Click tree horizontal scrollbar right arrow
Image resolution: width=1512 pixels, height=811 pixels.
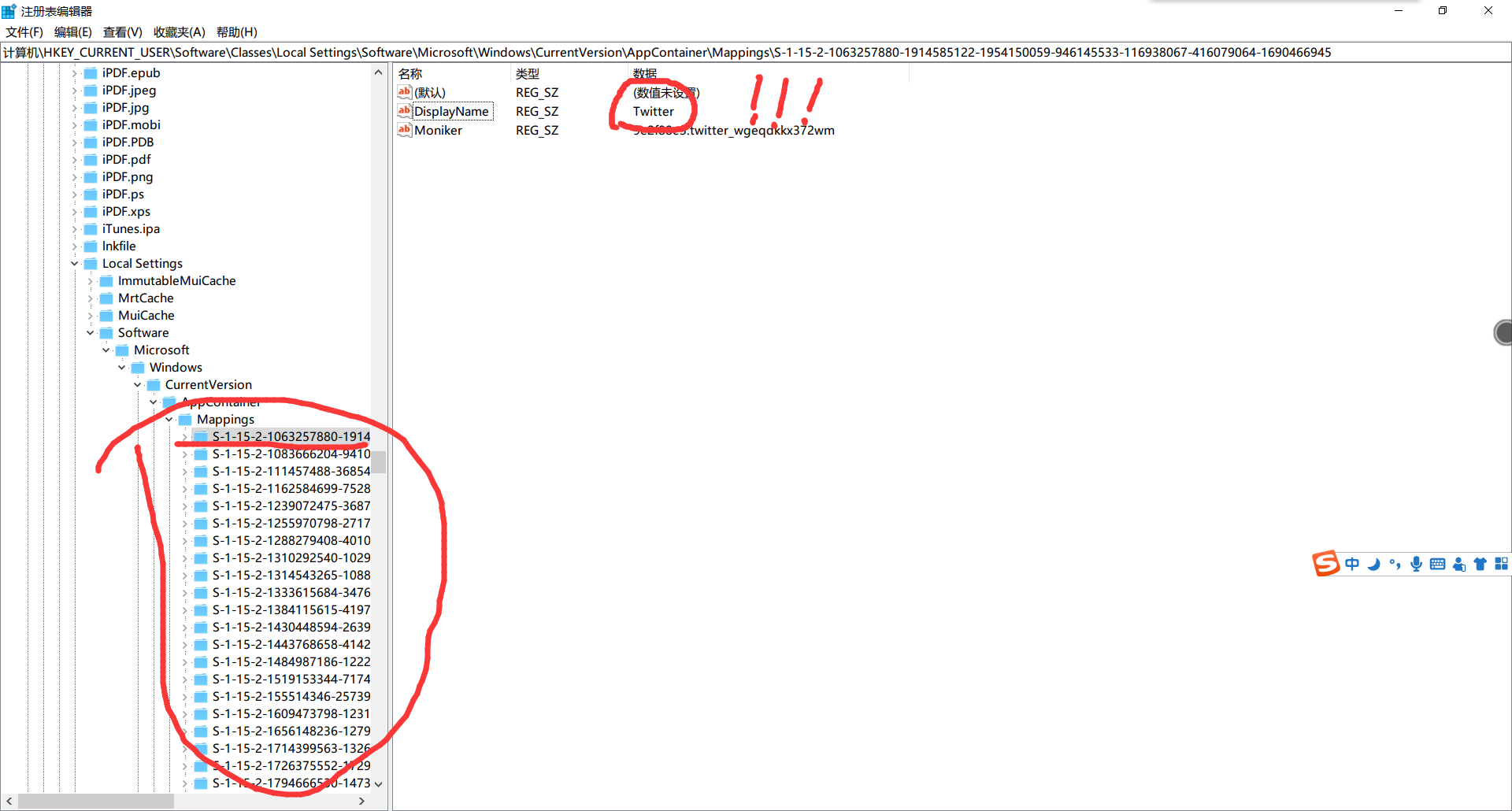(x=361, y=801)
